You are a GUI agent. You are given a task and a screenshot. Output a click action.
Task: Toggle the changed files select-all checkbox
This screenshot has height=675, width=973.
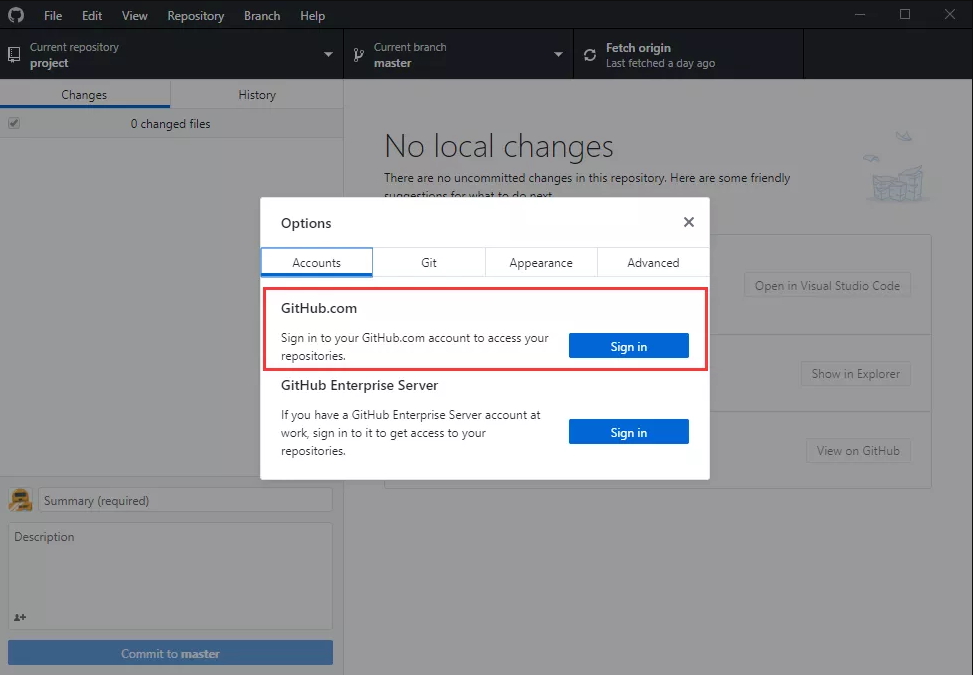point(14,123)
